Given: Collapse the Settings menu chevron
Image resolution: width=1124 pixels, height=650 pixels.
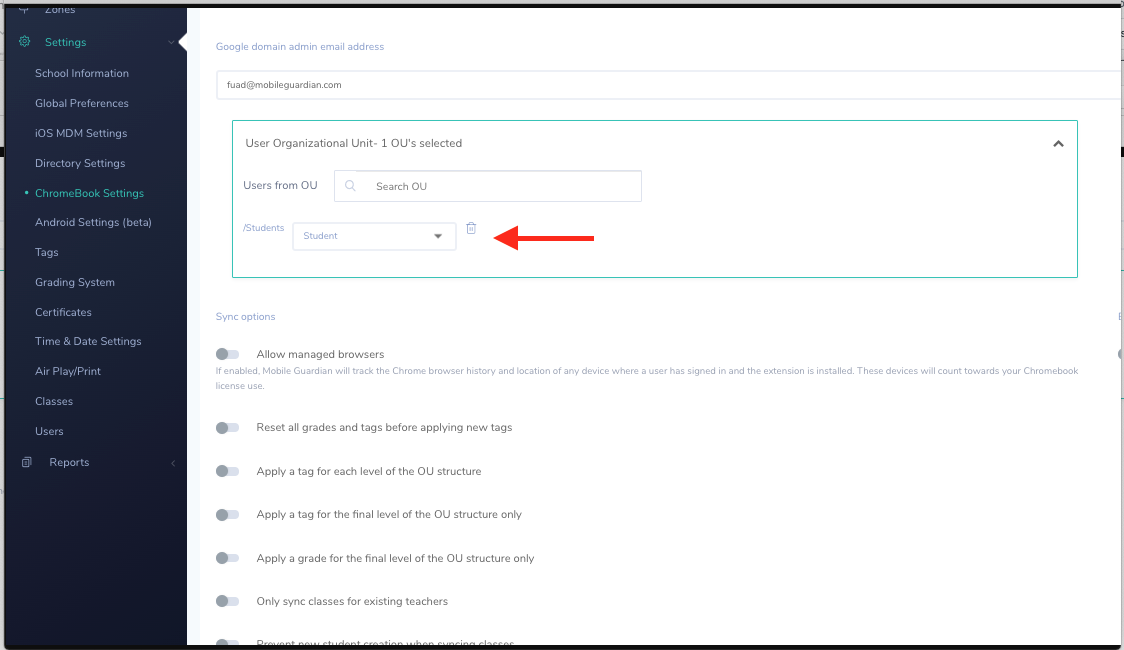Looking at the screenshot, I should (x=171, y=42).
